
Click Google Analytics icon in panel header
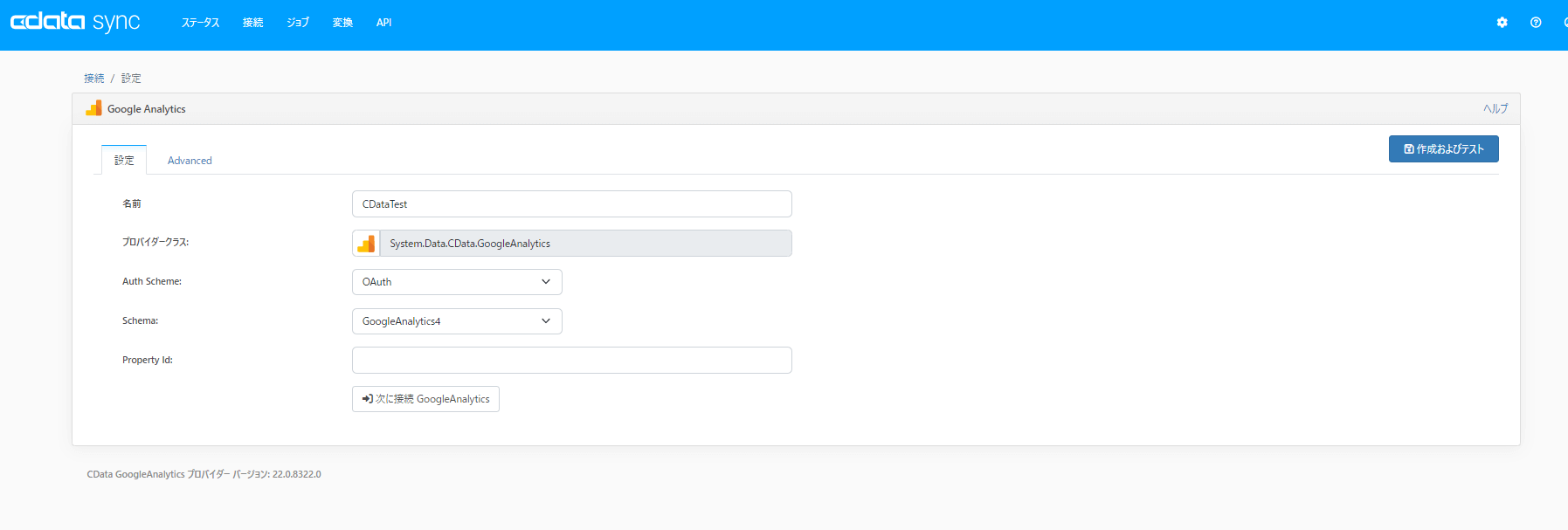coord(93,108)
